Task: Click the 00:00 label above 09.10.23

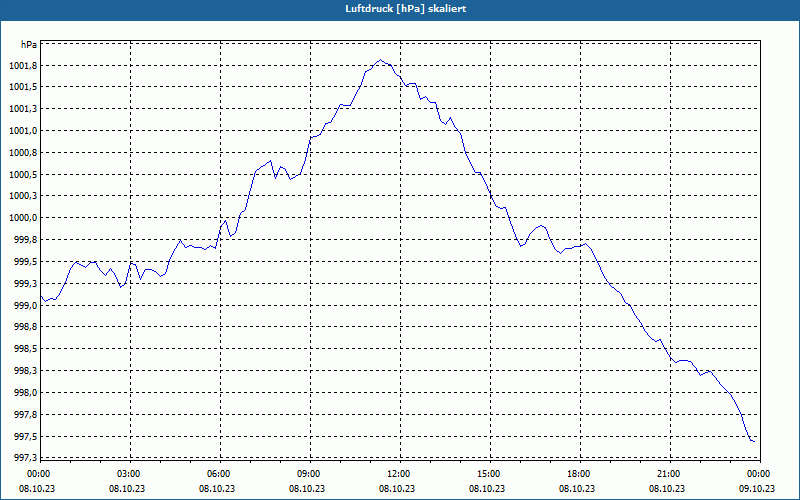Action: tap(759, 474)
